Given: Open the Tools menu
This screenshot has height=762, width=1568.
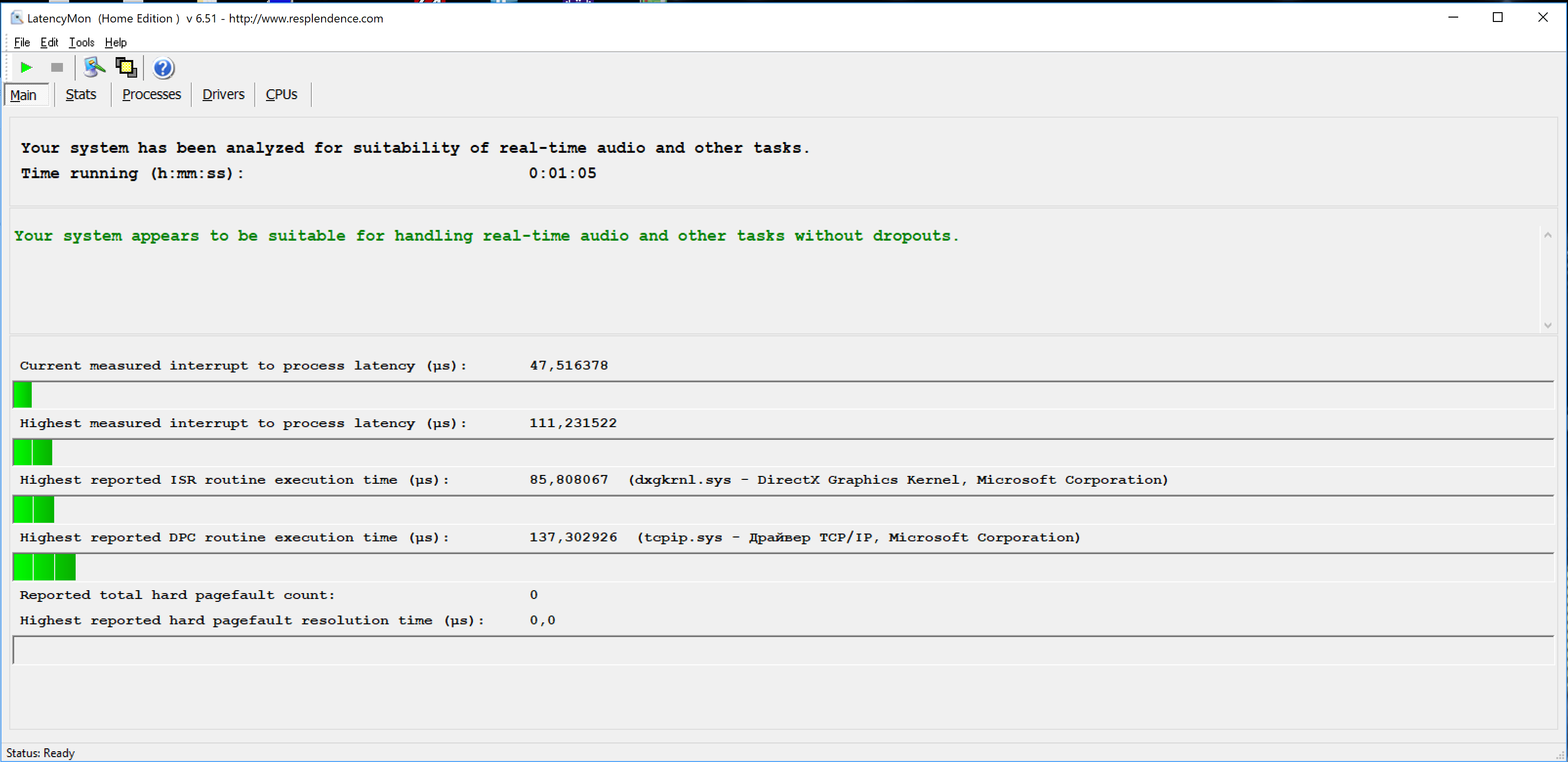Looking at the screenshot, I should [x=81, y=42].
